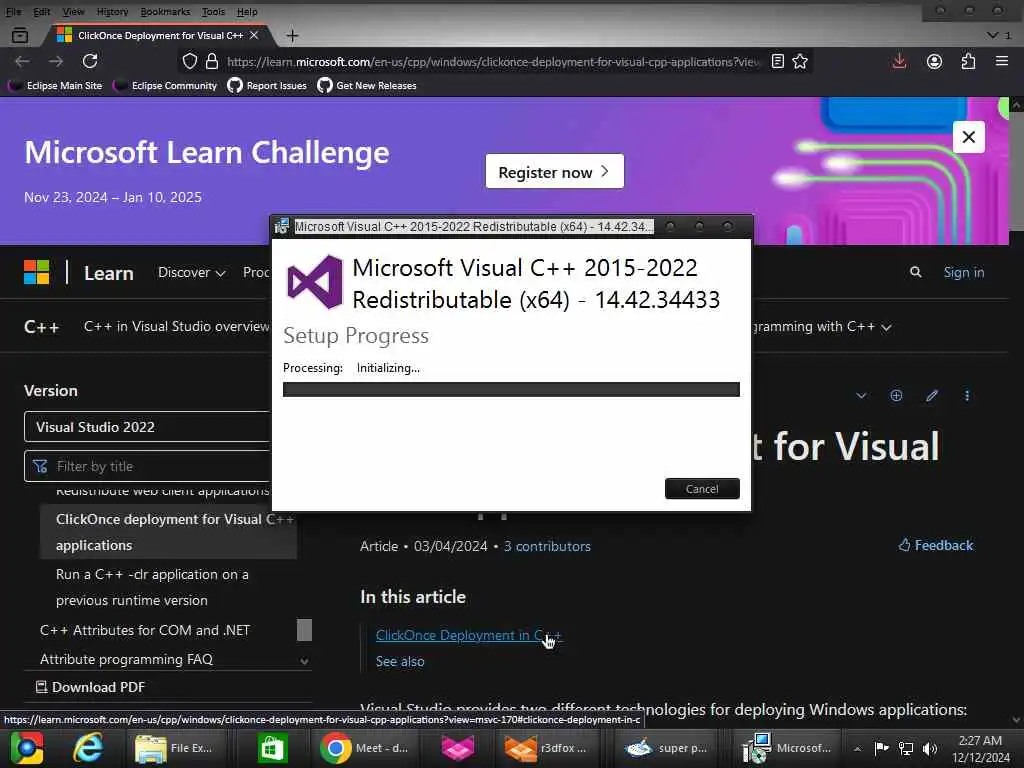Reload the current page

[x=90, y=61]
